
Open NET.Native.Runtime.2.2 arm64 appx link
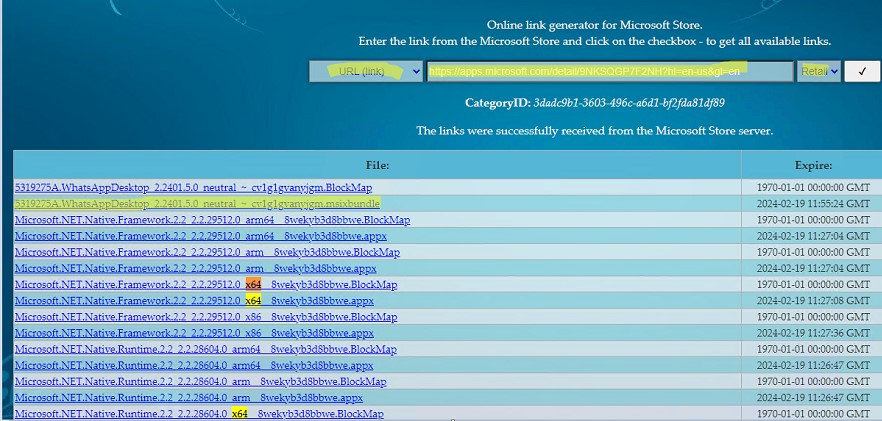(x=194, y=366)
